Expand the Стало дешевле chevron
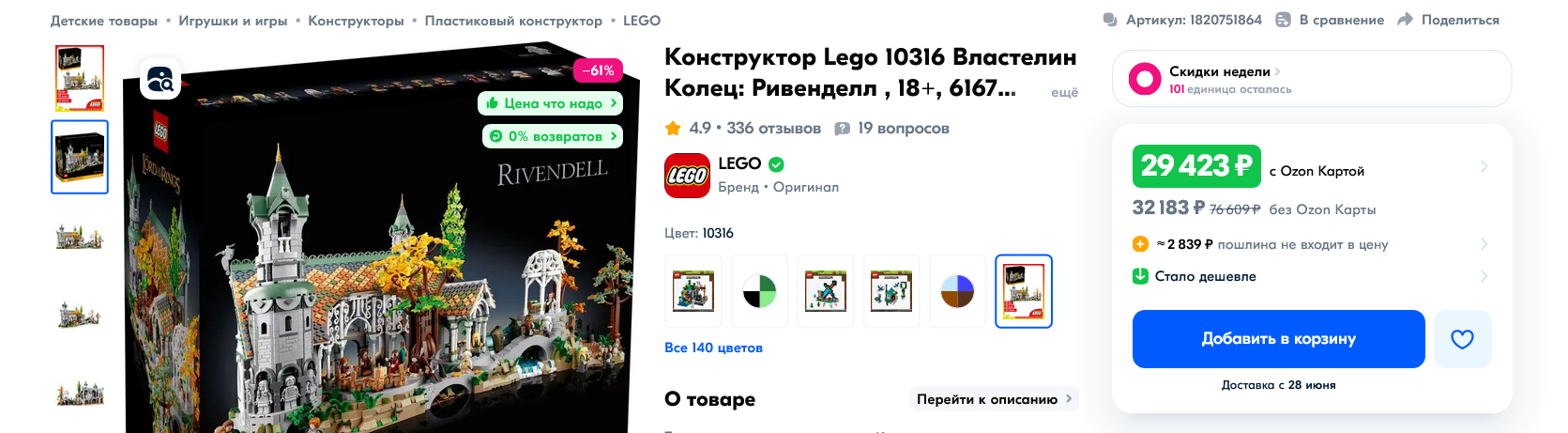Image resolution: width=1568 pixels, height=433 pixels. pos(1484,276)
